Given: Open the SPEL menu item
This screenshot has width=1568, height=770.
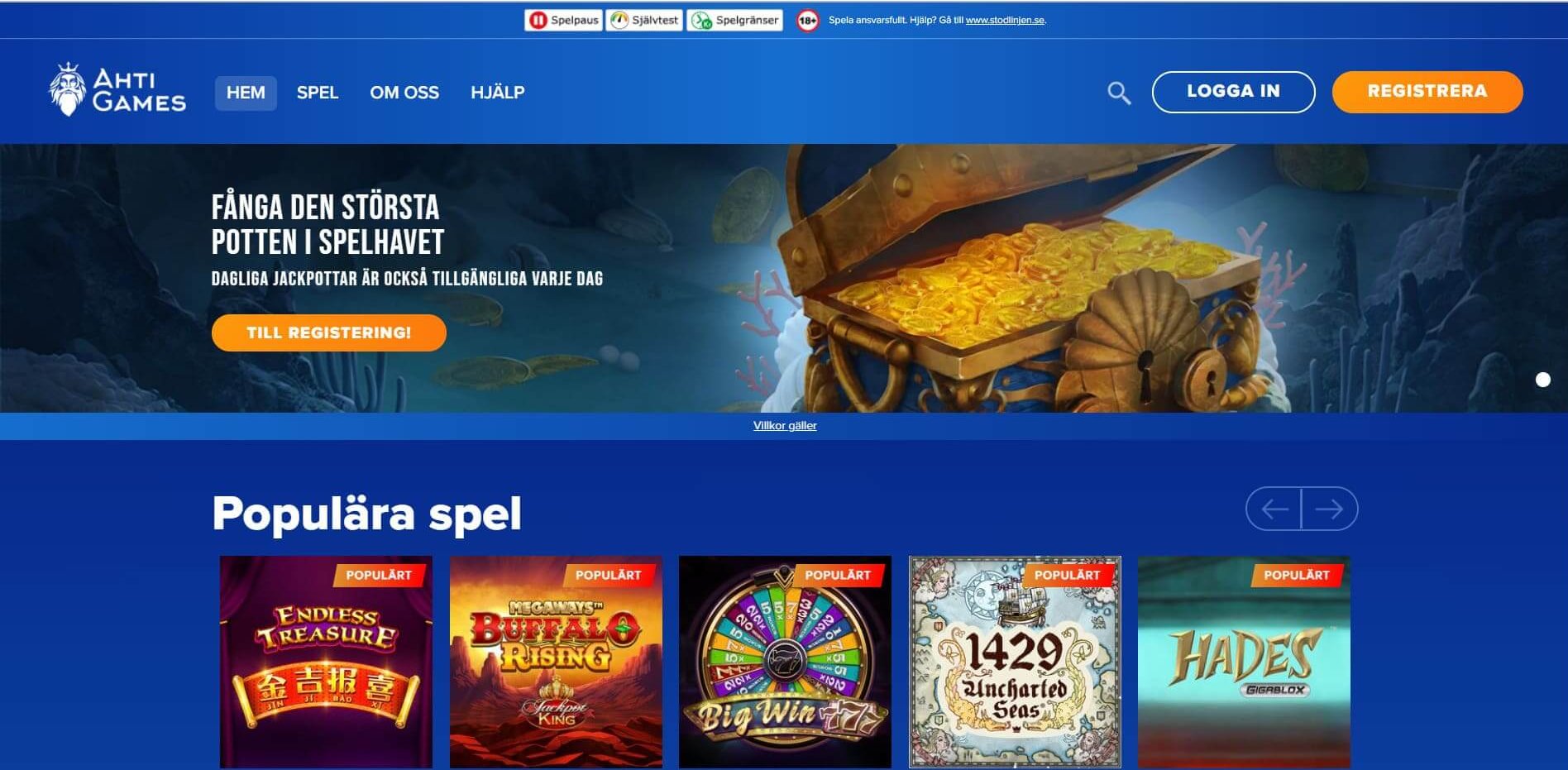Looking at the screenshot, I should tap(318, 93).
